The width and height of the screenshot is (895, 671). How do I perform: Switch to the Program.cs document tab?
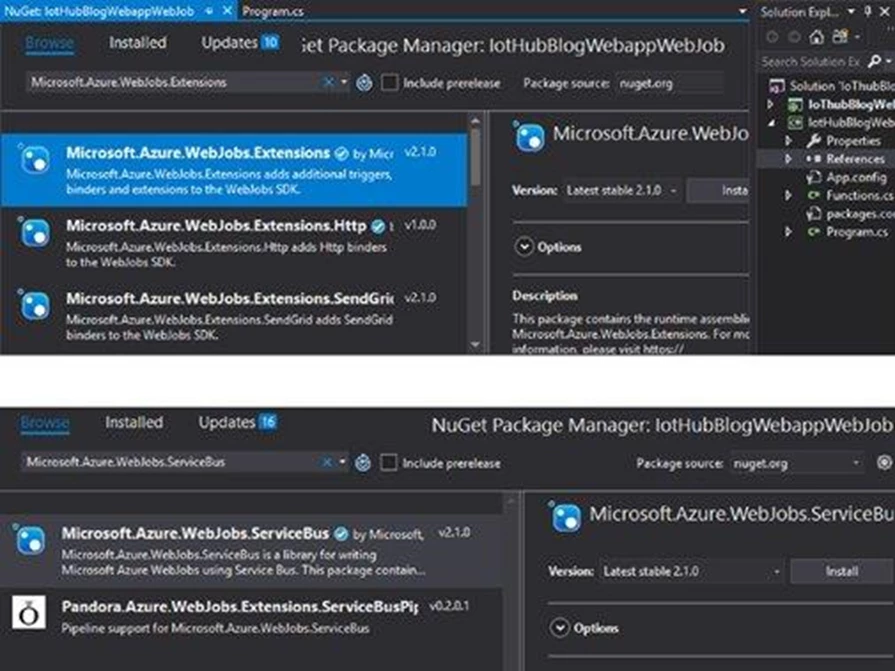[272, 10]
